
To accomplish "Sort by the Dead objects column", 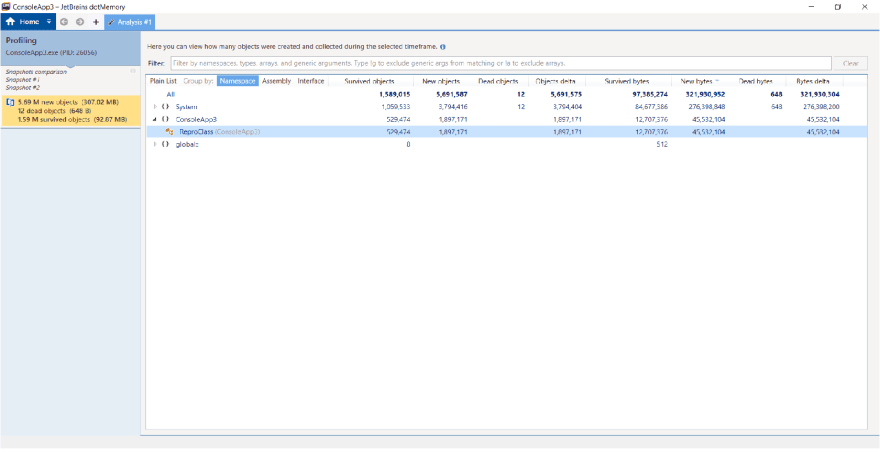I will point(498,81).
